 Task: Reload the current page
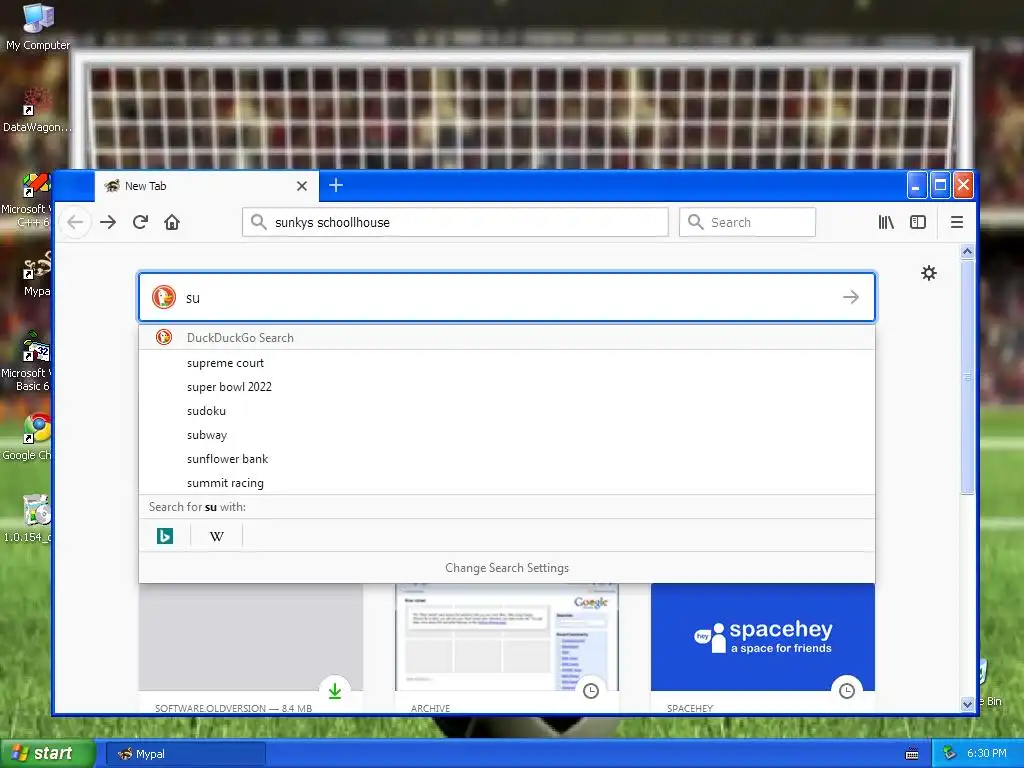click(140, 222)
